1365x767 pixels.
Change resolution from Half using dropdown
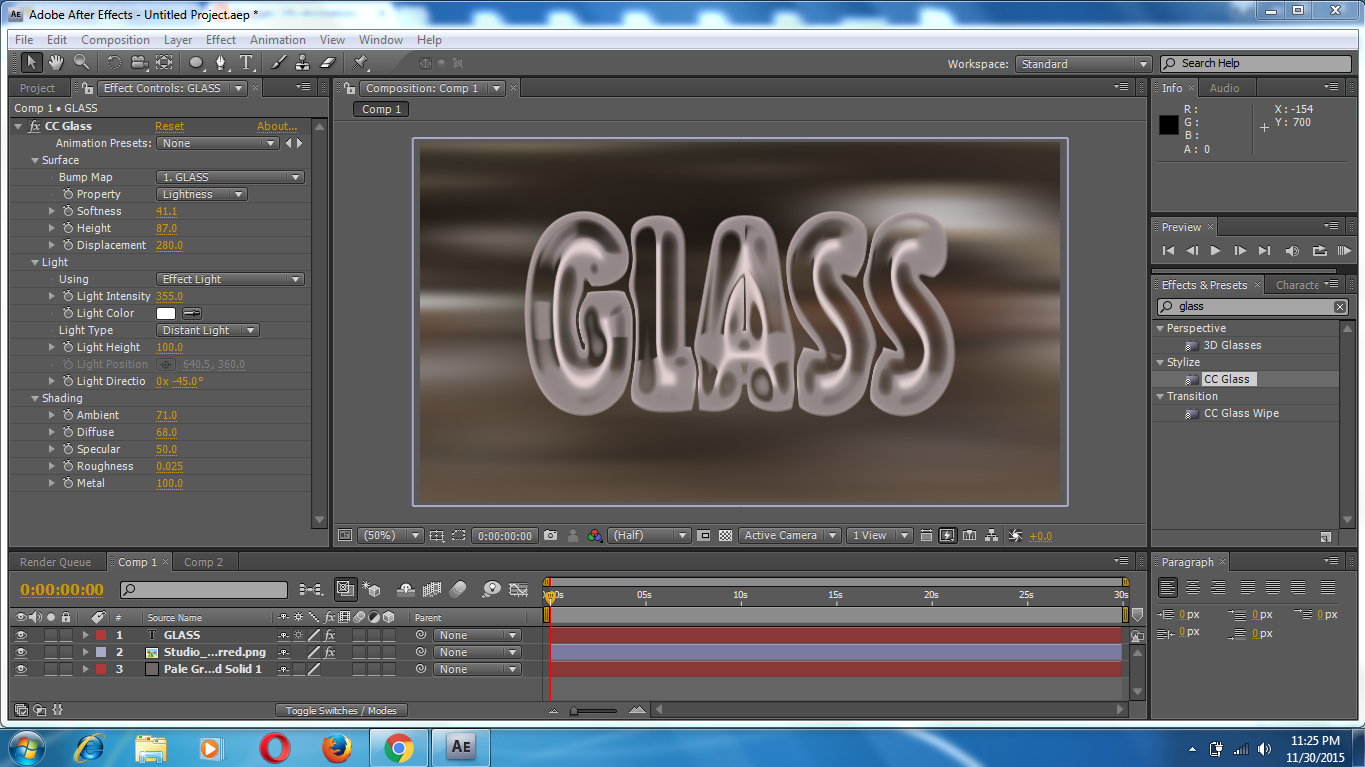648,535
